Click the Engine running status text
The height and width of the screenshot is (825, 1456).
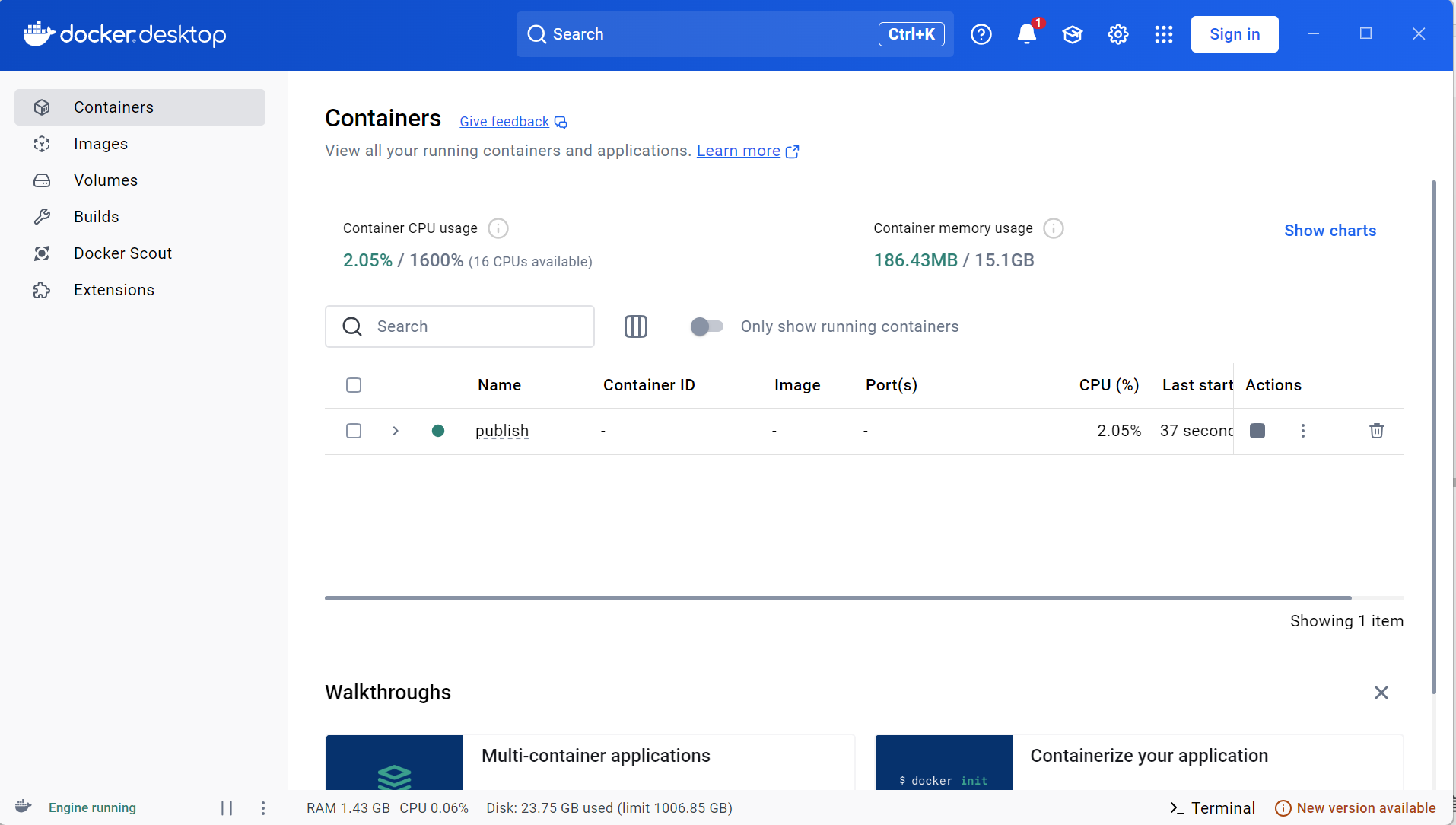click(92, 808)
